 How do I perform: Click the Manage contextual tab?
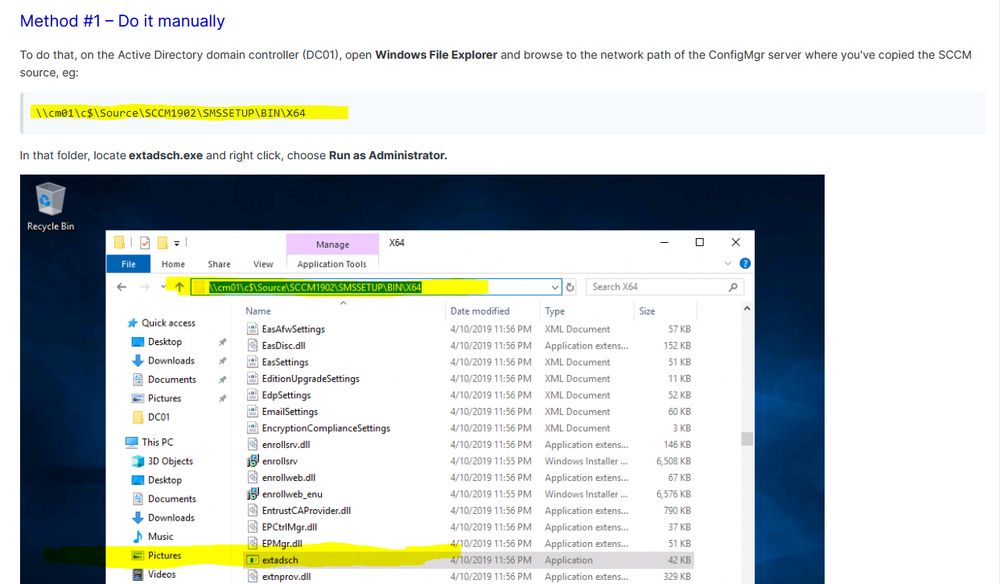[x=332, y=244]
